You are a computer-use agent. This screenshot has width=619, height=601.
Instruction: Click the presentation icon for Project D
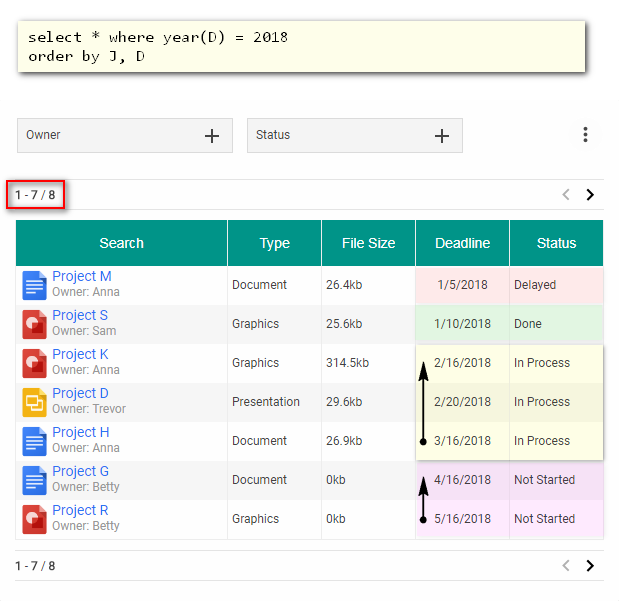[35, 402]
